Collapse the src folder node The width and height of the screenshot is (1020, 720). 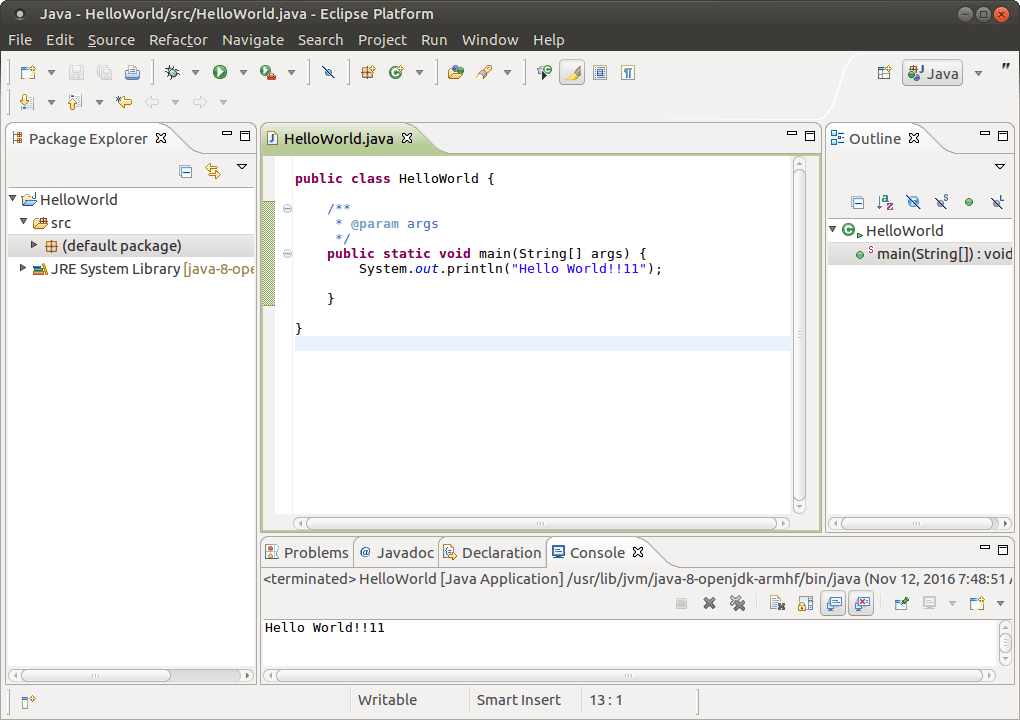click(23, 221)
